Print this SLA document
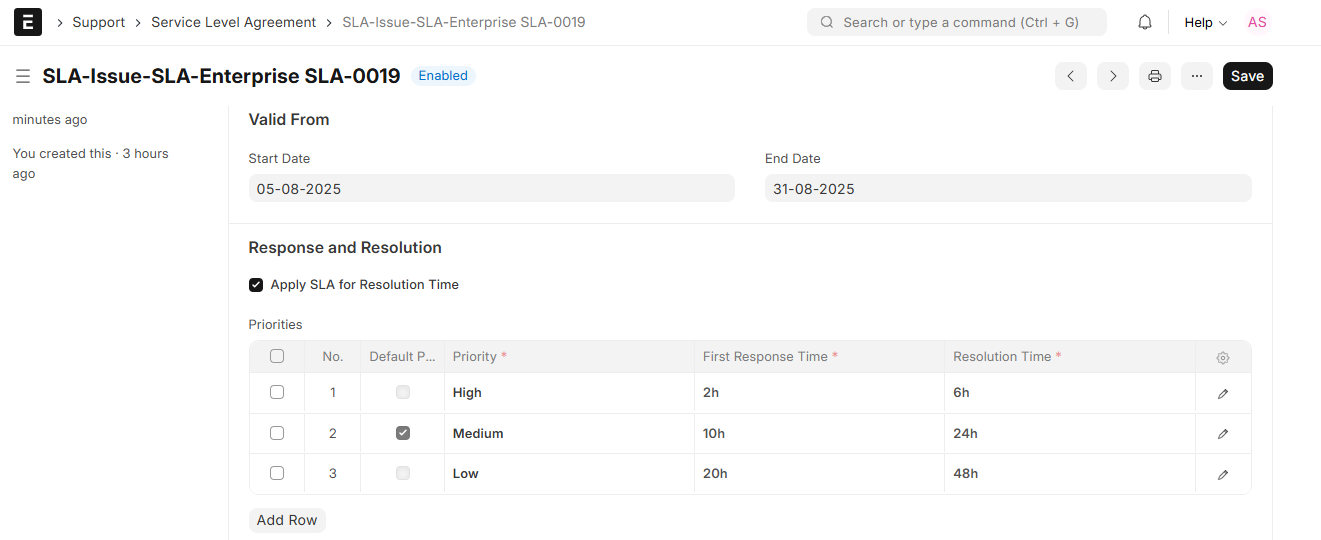The width and height of the screenshot is (1321, 540). (1155, 76)
